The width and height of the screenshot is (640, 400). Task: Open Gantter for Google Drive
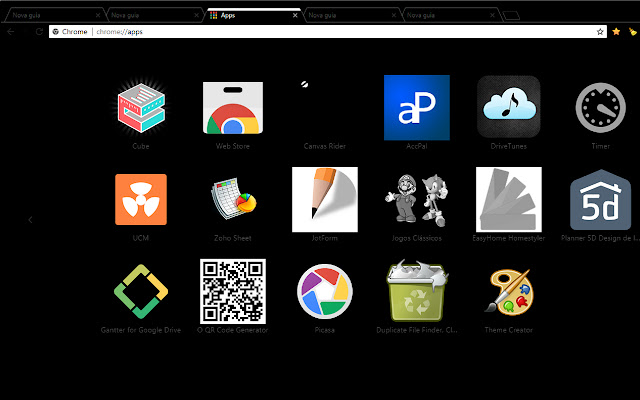click(141, 291)
